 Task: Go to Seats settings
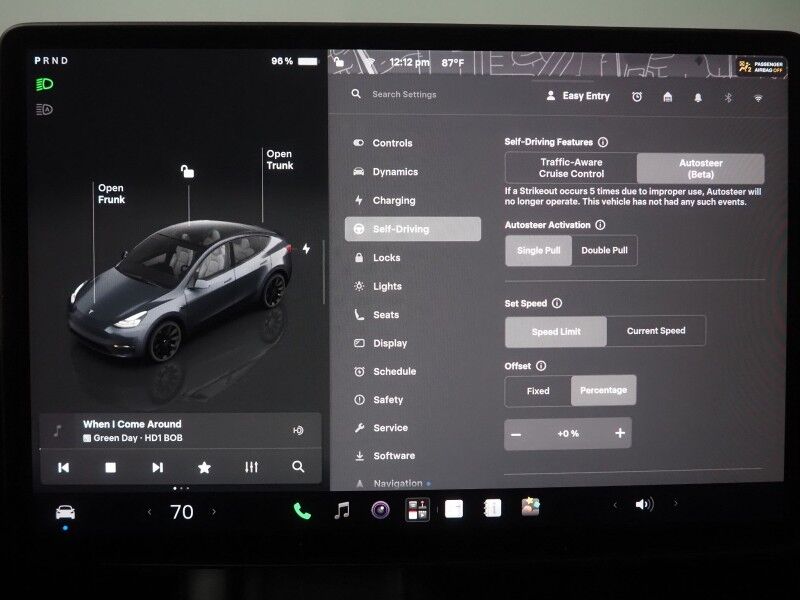click(413, 315)
